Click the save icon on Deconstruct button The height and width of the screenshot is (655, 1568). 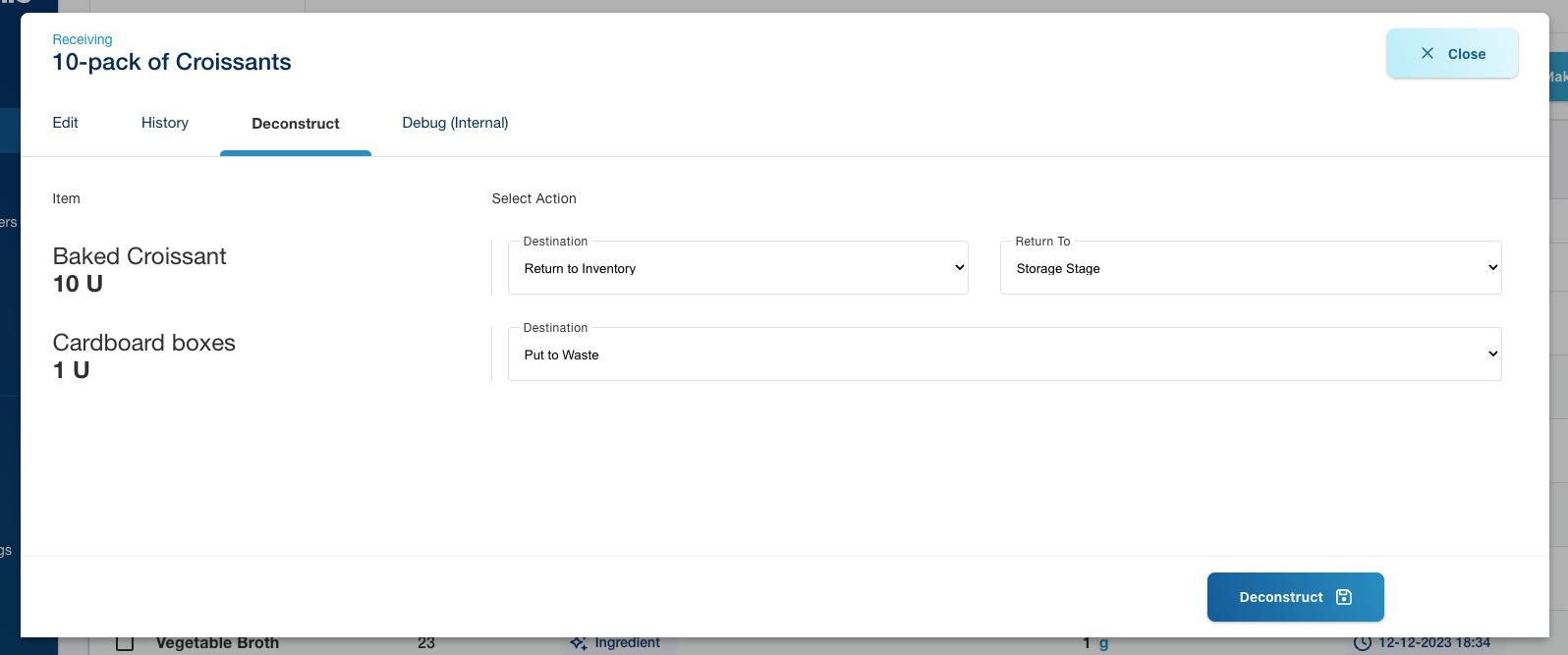click(x=1344, y=597)
